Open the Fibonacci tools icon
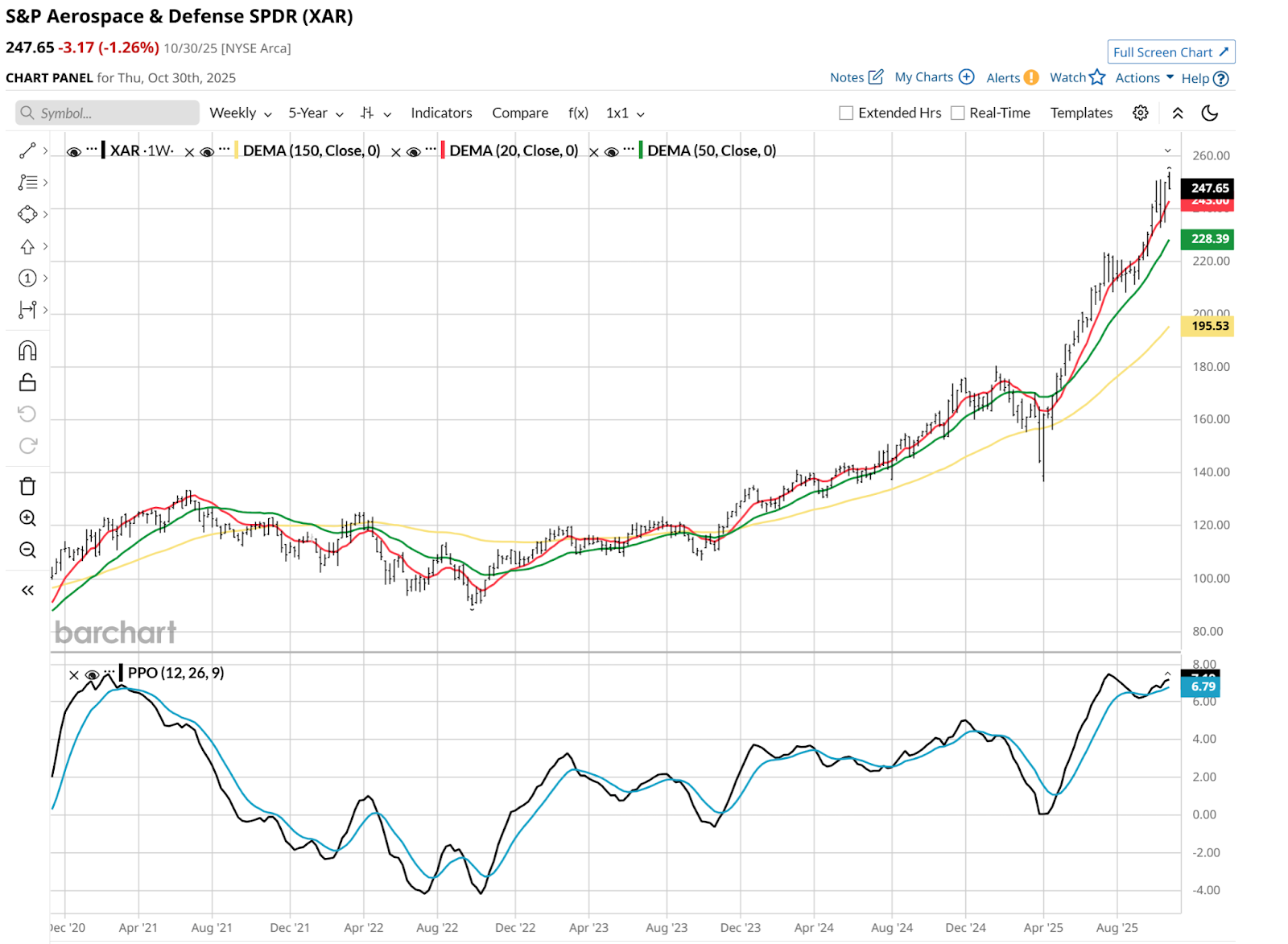This screenshot has height=944, width=1288. tap(27, 183)
